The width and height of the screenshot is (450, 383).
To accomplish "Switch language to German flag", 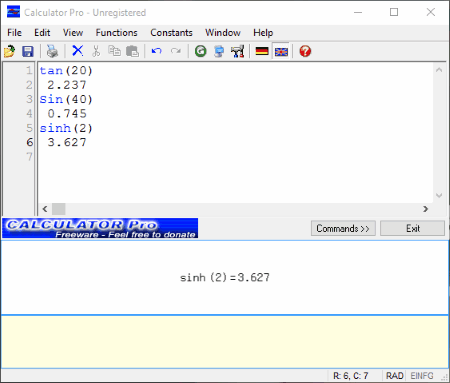I will 262,51.
